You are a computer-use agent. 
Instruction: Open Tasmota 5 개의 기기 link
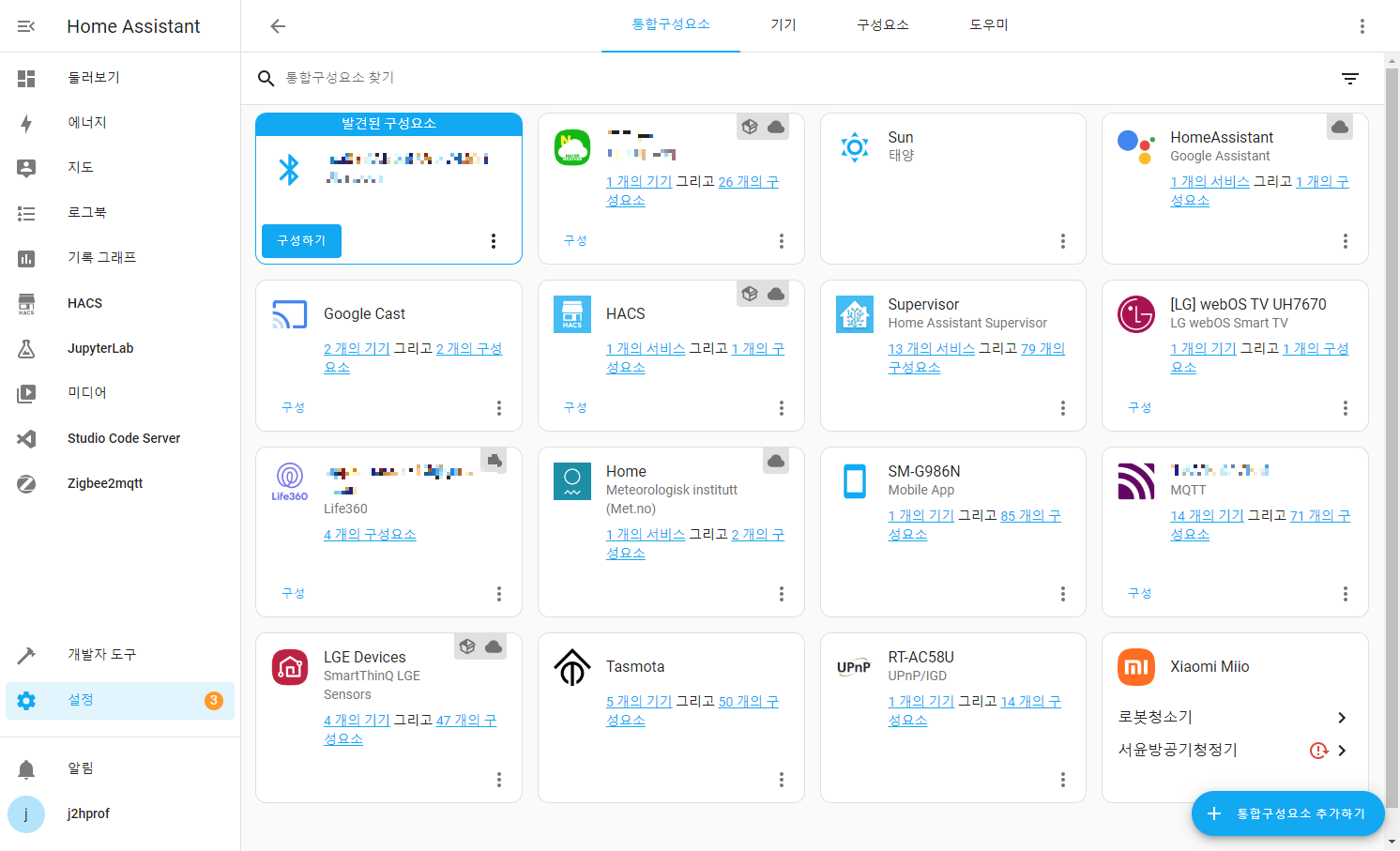[x=639, y=702]
